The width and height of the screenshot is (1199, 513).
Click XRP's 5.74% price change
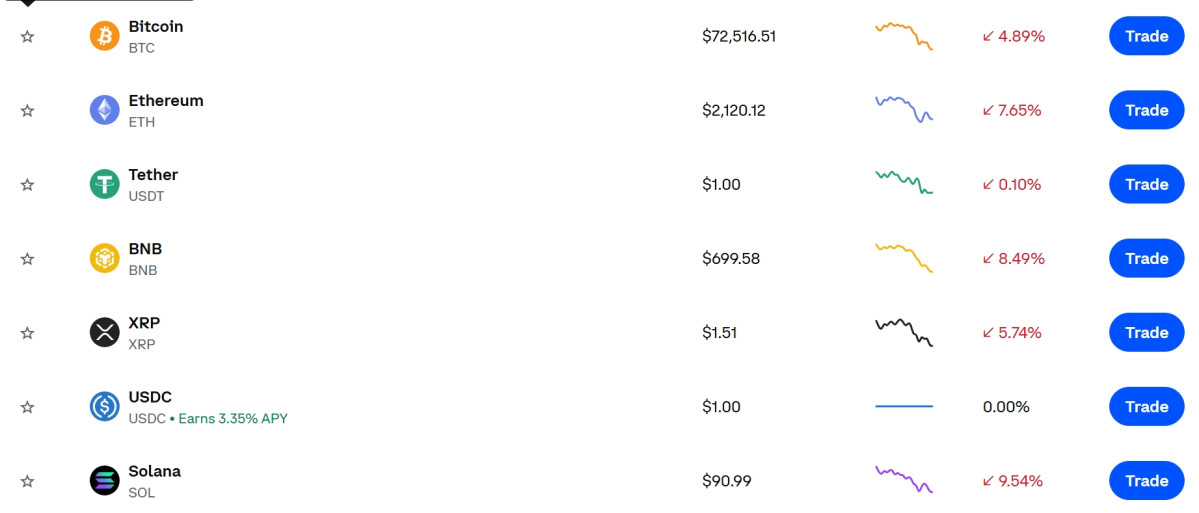coord(1012,333)
